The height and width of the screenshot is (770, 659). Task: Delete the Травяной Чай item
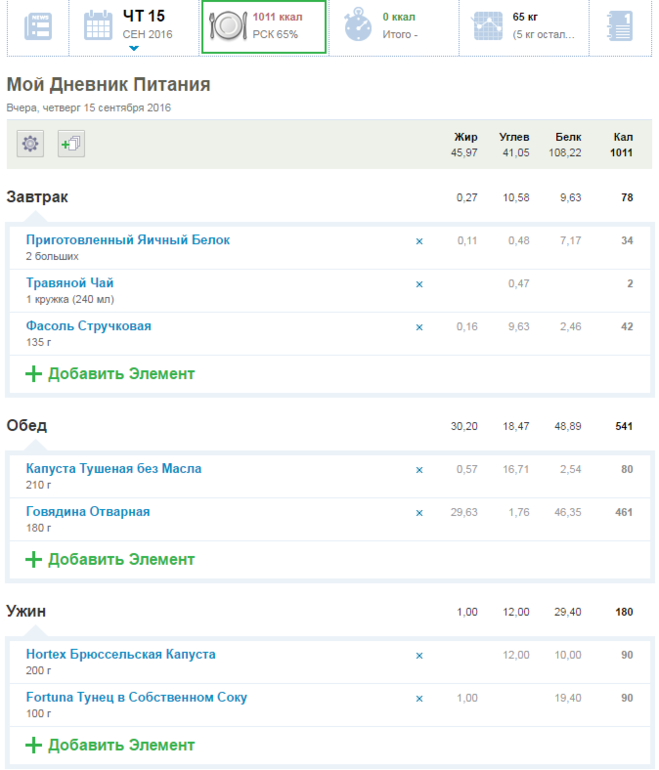[419, 284]
